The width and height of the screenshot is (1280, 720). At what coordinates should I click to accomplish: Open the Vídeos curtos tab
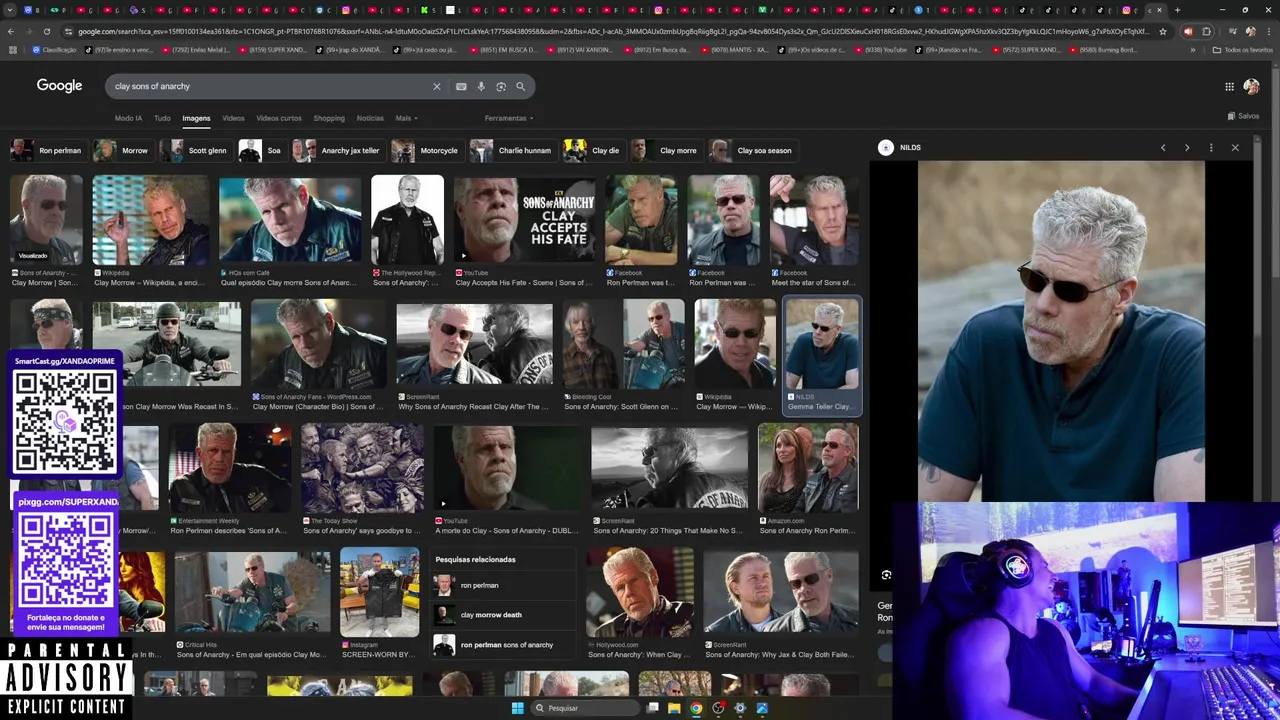tap(279, 118)
